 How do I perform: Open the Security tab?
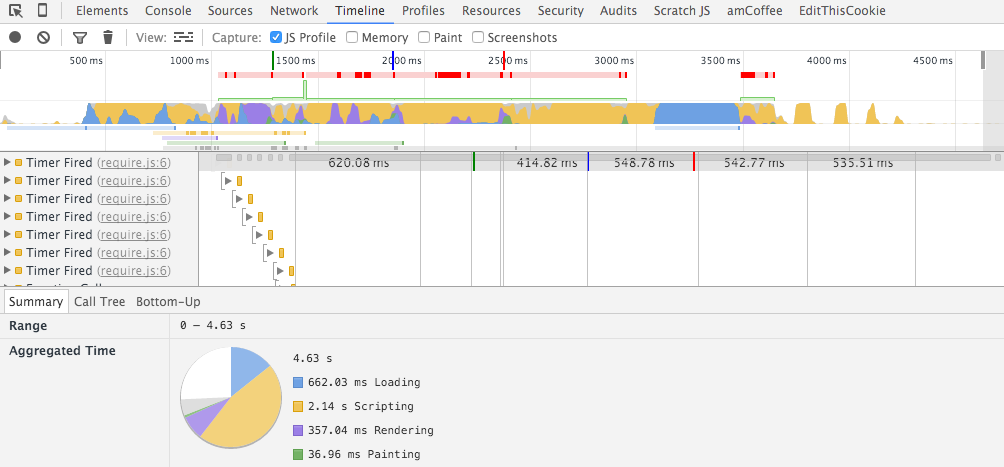[x=560, y=11]
